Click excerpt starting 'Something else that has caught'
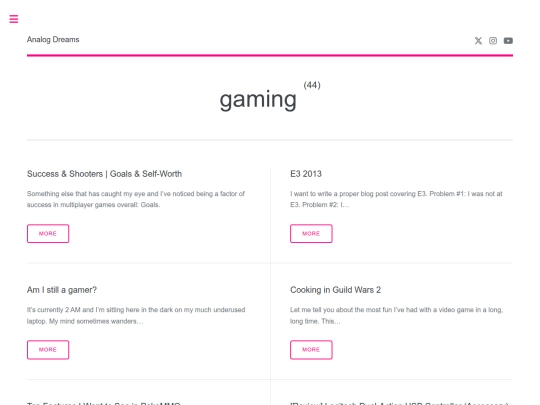The image size is (540, 405). point(136,199)
